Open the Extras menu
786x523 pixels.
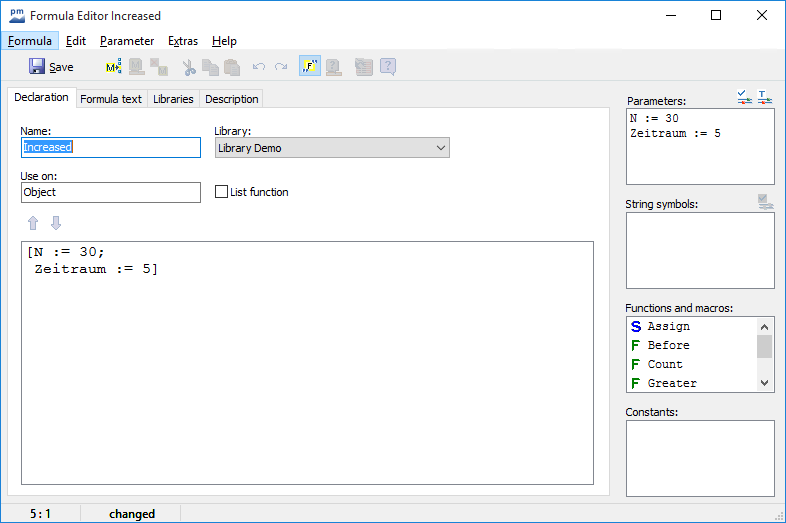tap(183, 41)
